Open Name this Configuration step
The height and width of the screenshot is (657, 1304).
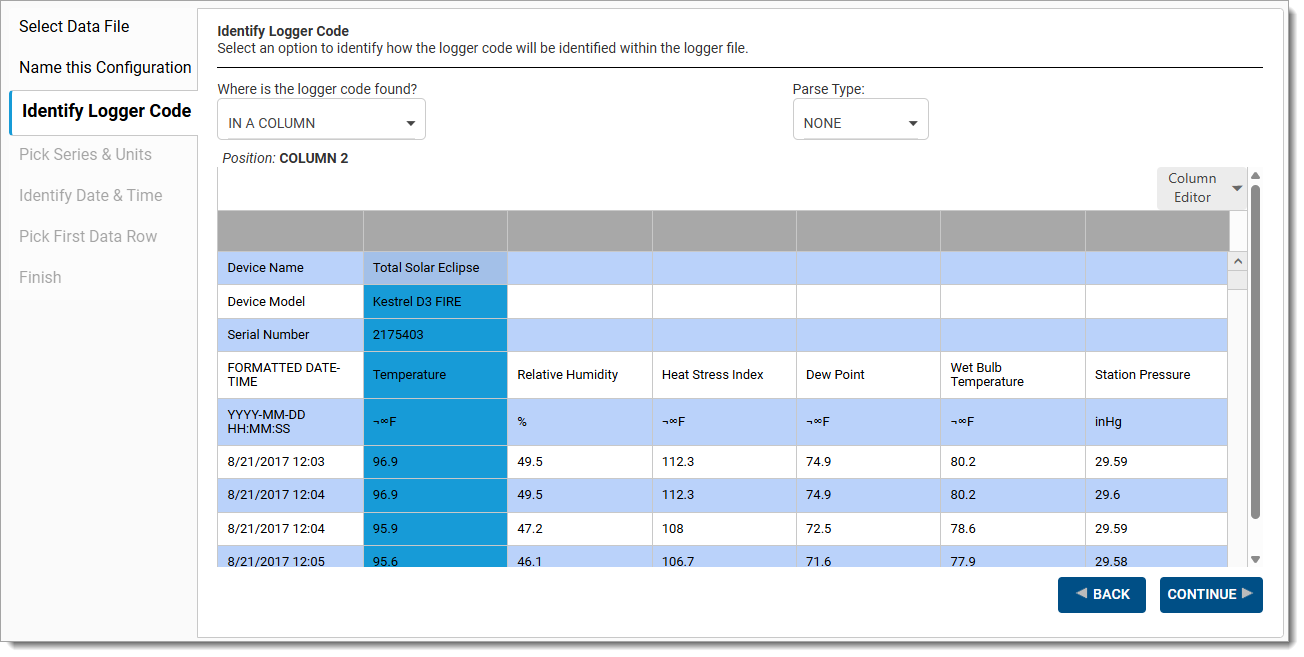click(105, 67)
